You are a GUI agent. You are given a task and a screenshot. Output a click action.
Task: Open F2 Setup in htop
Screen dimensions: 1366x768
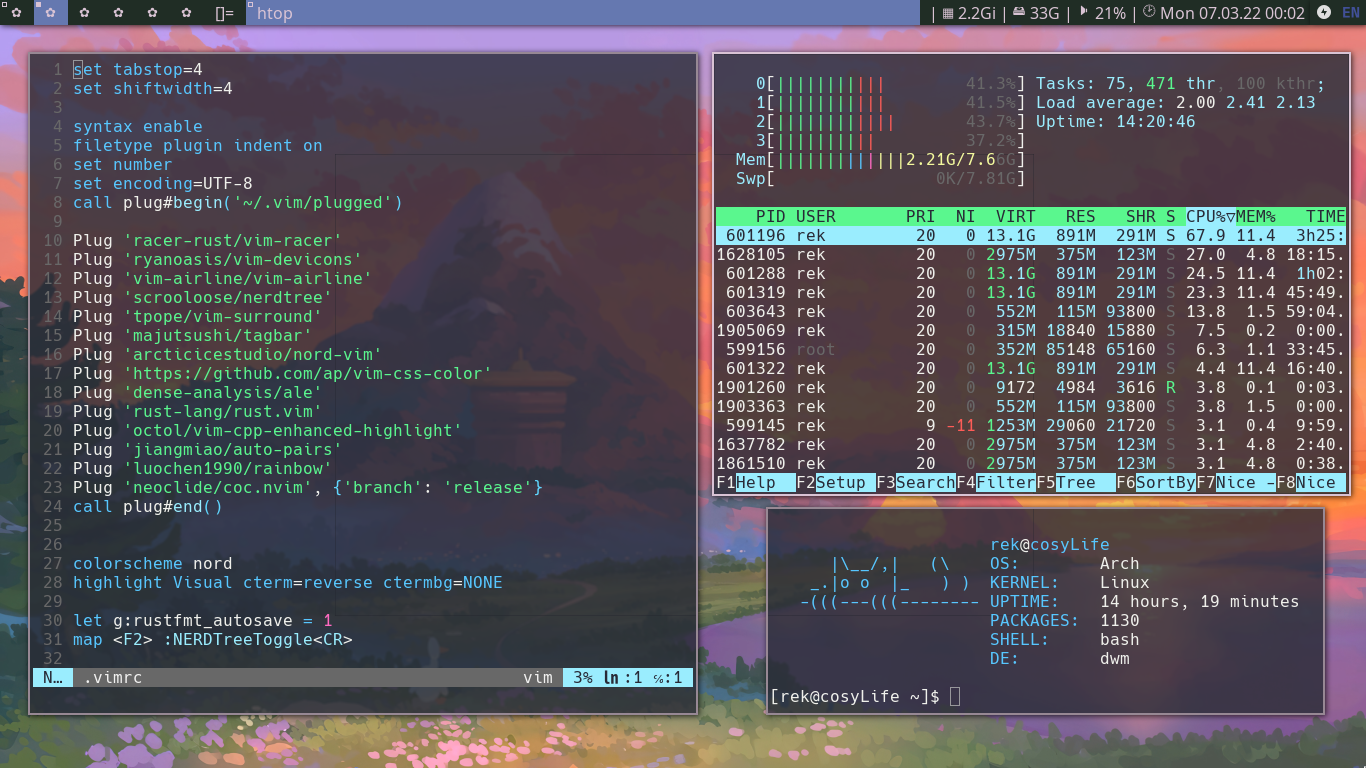coord(836,482)
